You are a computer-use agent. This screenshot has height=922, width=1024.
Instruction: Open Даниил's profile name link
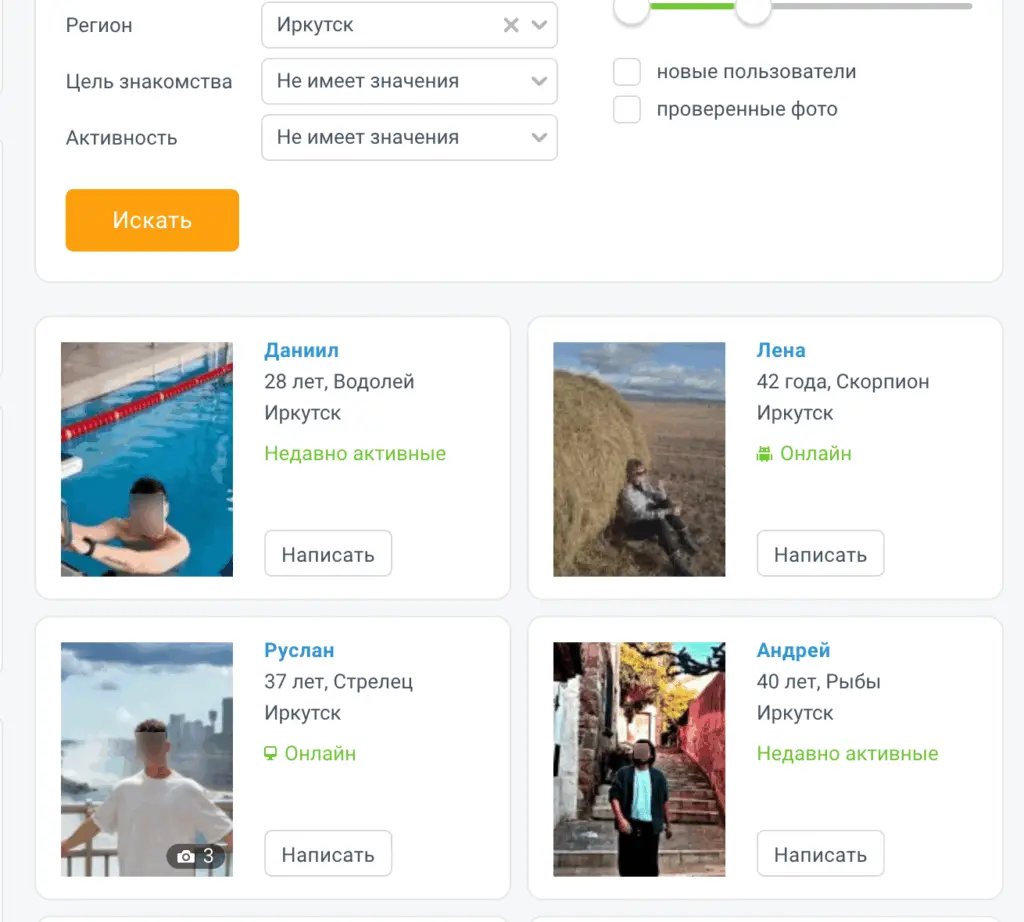[301, 351]
